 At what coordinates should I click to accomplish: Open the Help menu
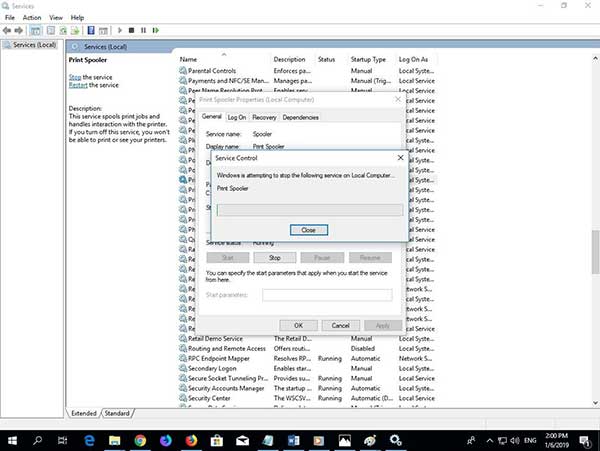[77, 18]
